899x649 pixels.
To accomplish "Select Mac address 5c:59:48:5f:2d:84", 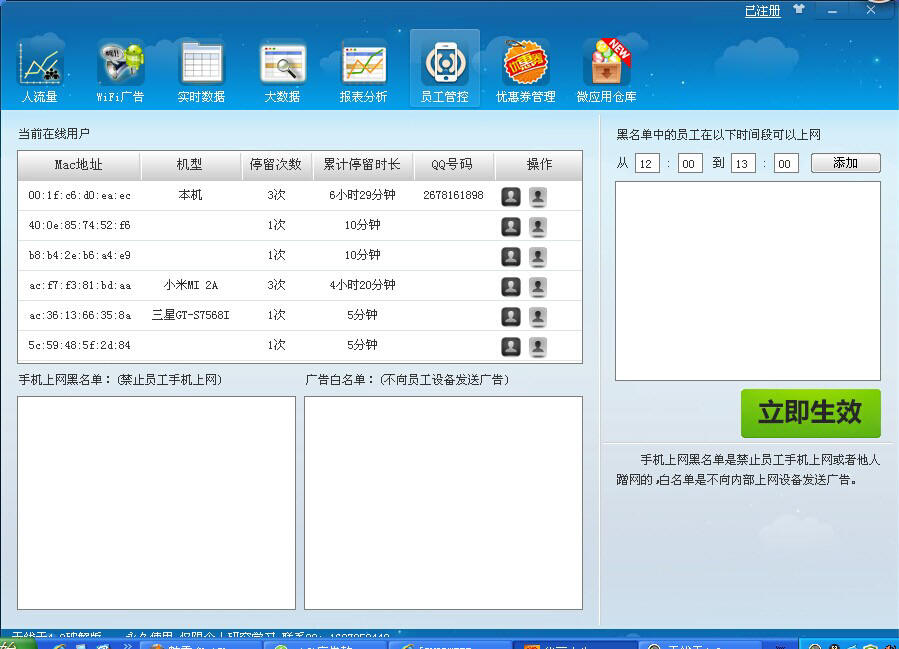I will tap(79, 345).
